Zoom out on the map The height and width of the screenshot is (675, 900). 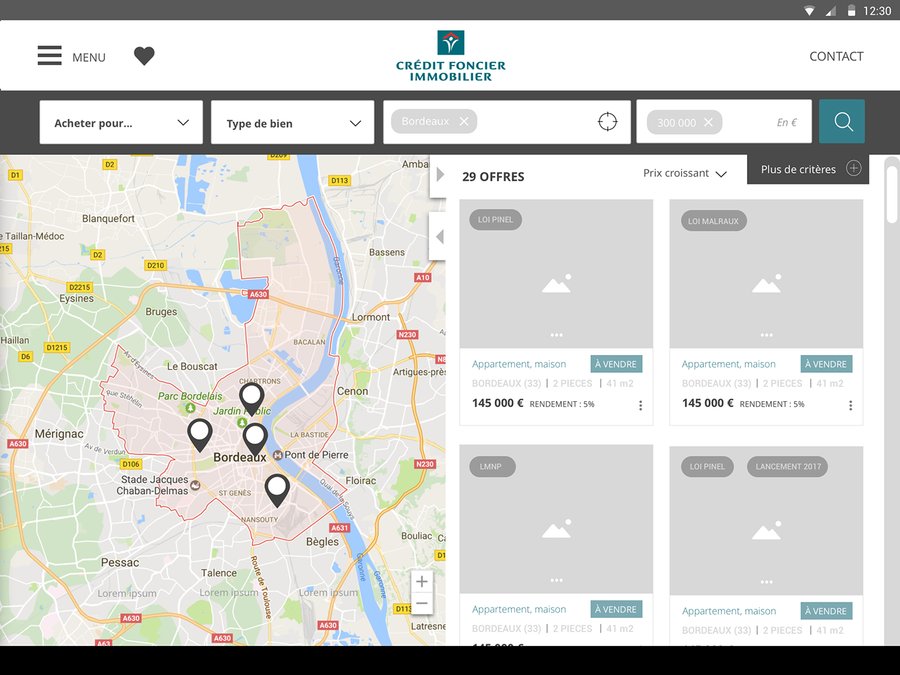(x=422, y=603)
